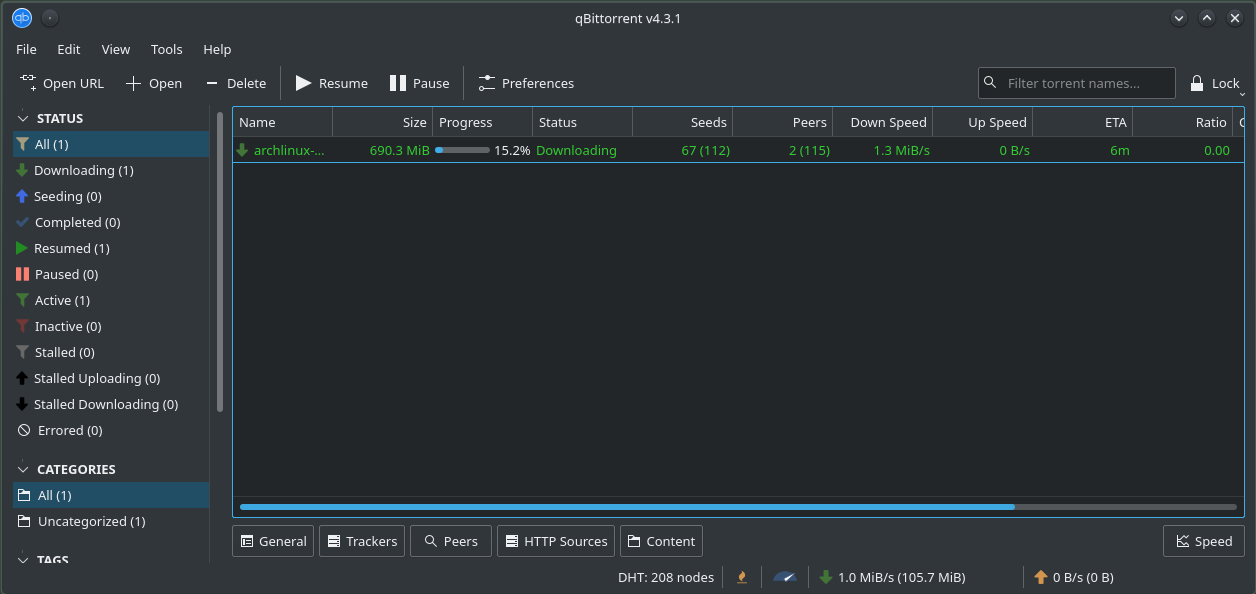Resume the selected torrent
Screen dimensions: 1256x594
[331, 83]
